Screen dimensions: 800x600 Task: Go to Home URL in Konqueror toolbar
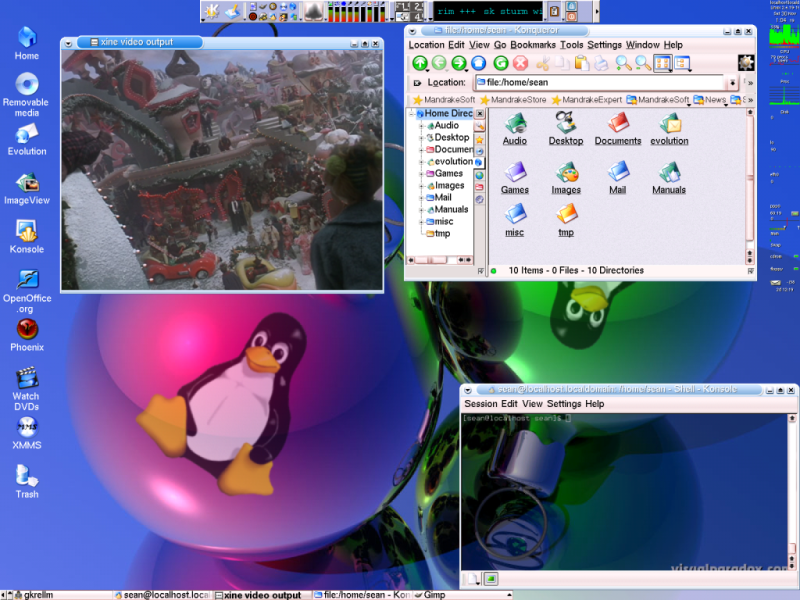(x=479, y=63)
